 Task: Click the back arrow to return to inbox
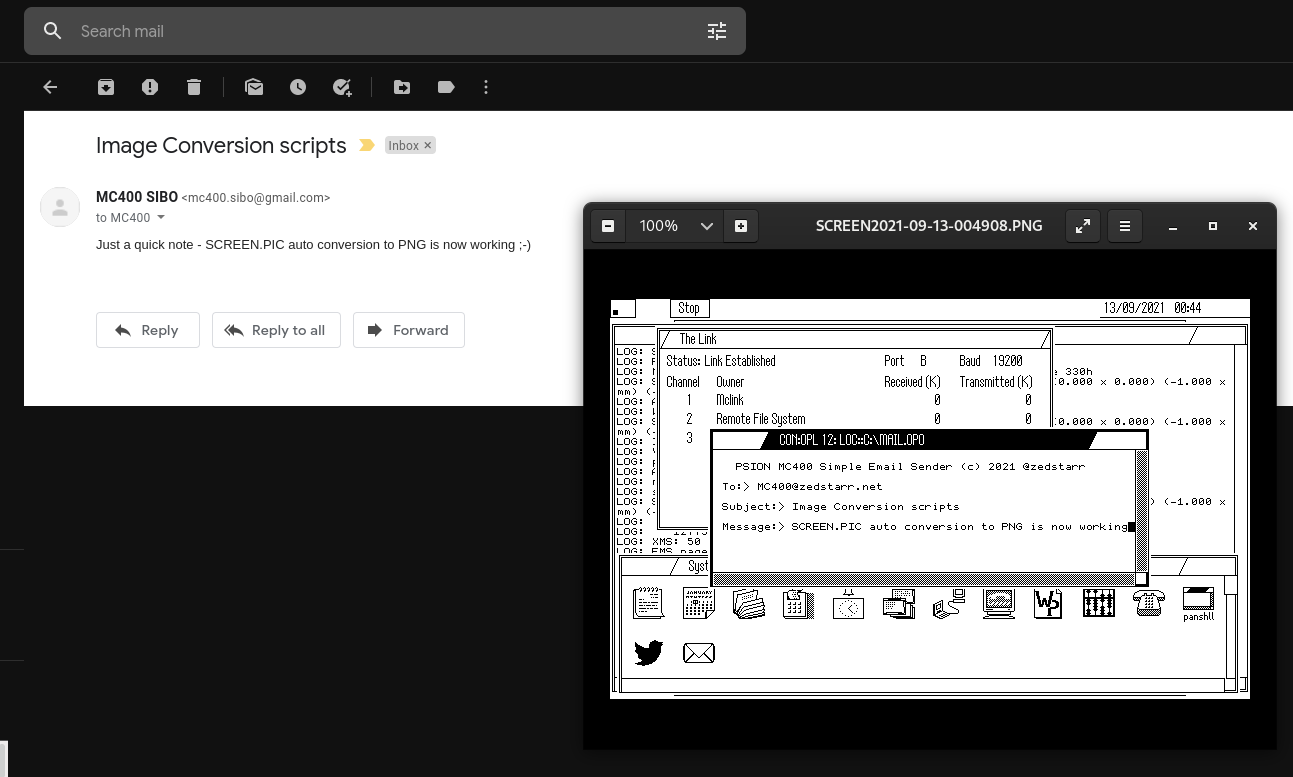(50, 88)
